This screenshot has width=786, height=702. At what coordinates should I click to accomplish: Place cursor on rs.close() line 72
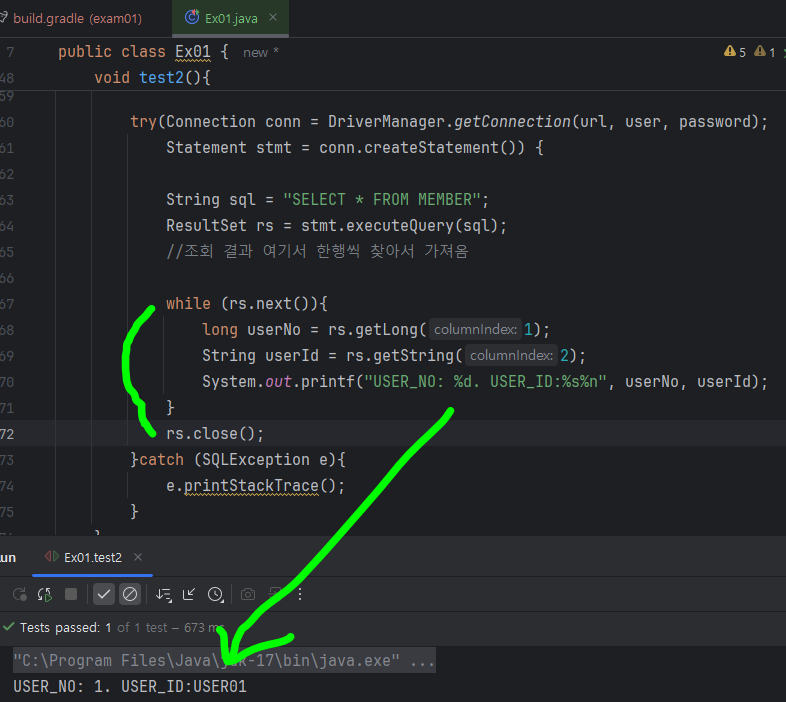pyautogui.click(x=215, y=434)
